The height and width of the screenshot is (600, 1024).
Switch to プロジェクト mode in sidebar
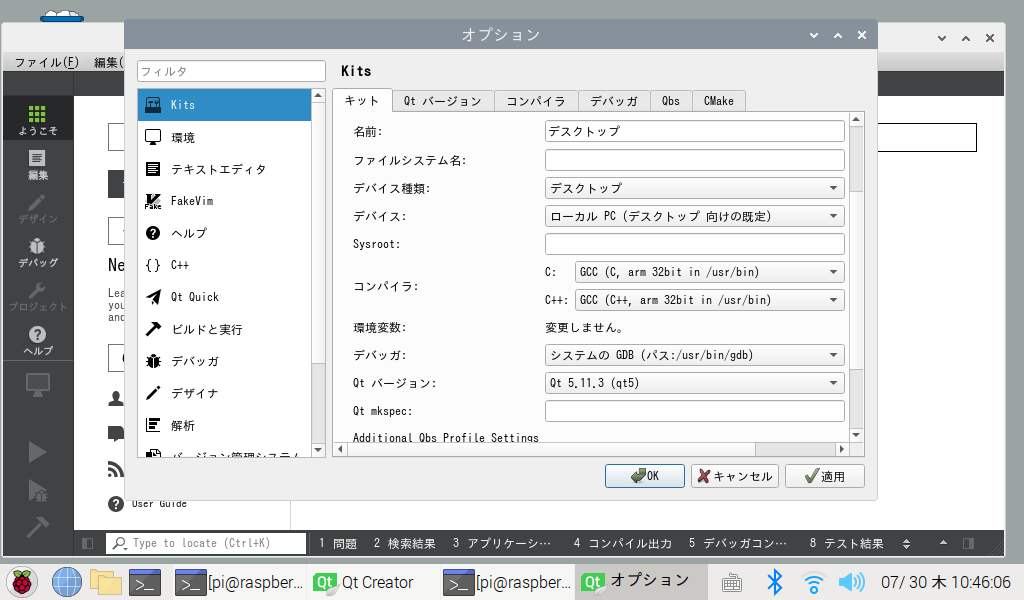pos(38,296)
